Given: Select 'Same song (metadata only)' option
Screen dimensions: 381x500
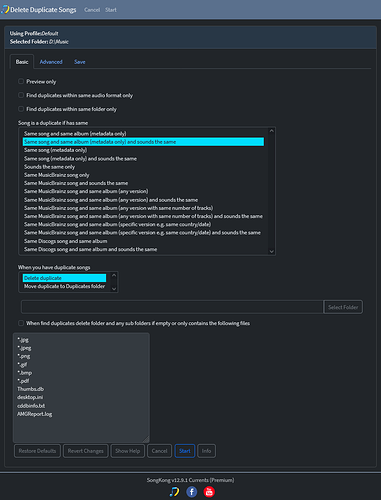Looking at the screenshot, I should coord(143,150).
